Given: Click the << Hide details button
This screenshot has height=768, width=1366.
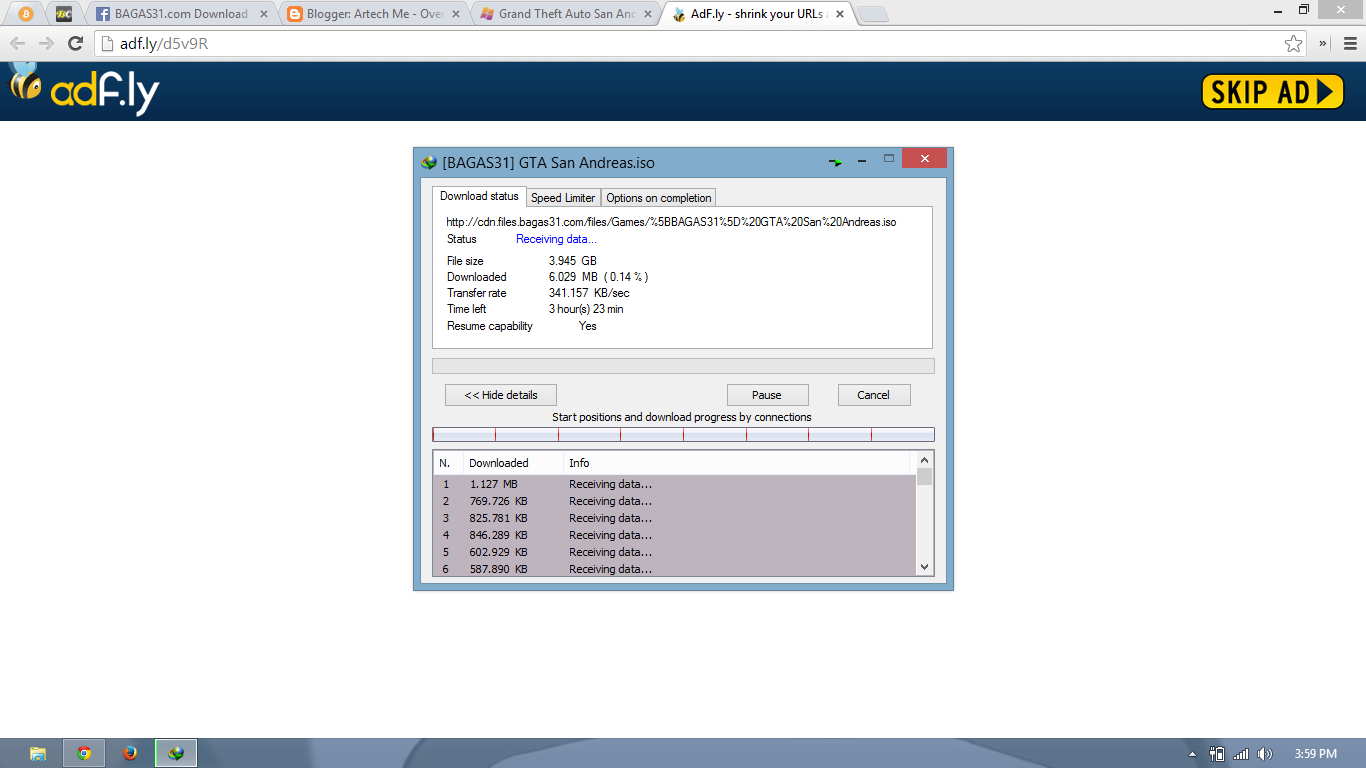Looking at the screenshot, I should 500,395.
